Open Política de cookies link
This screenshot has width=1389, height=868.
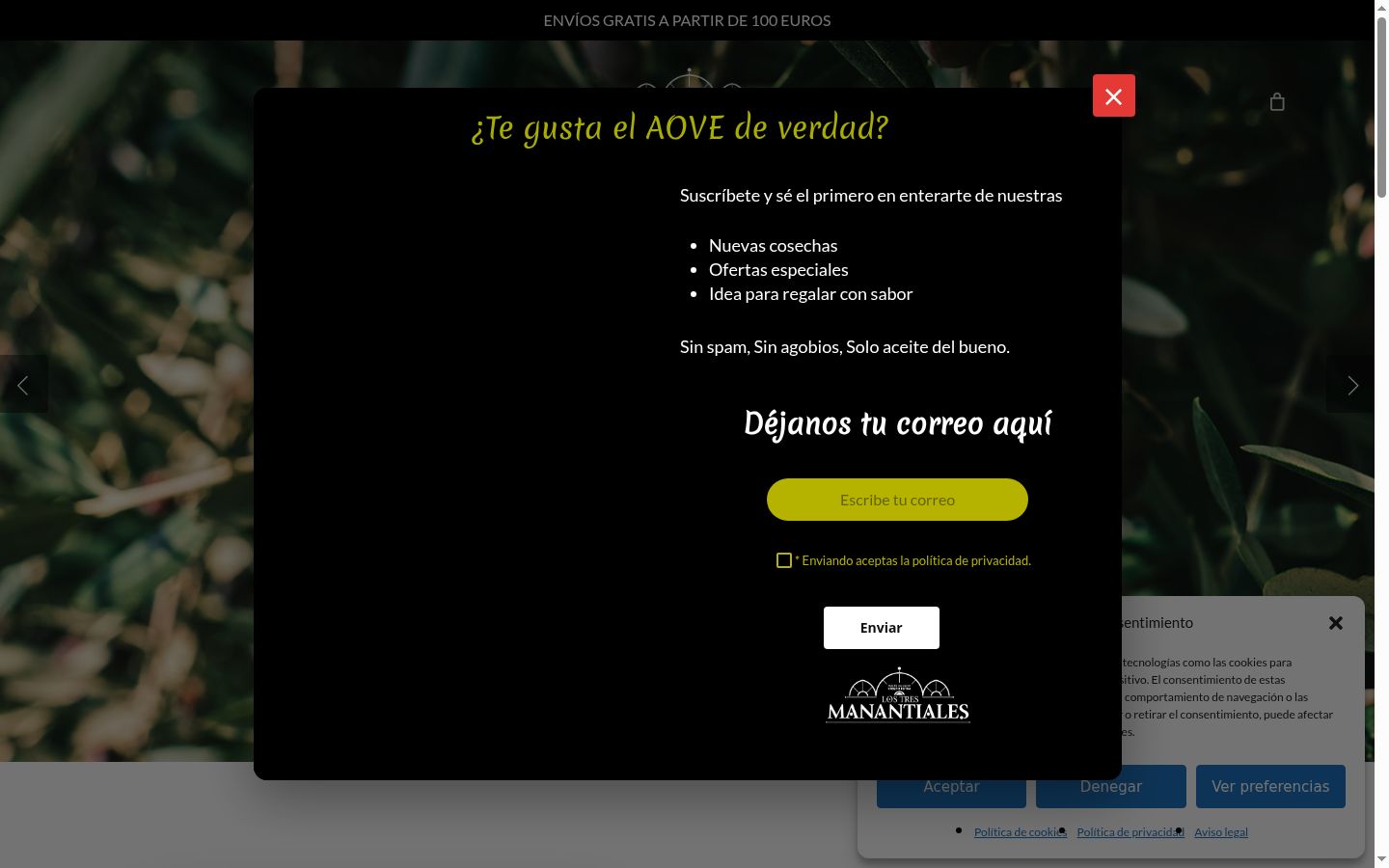pos(1021,832)
